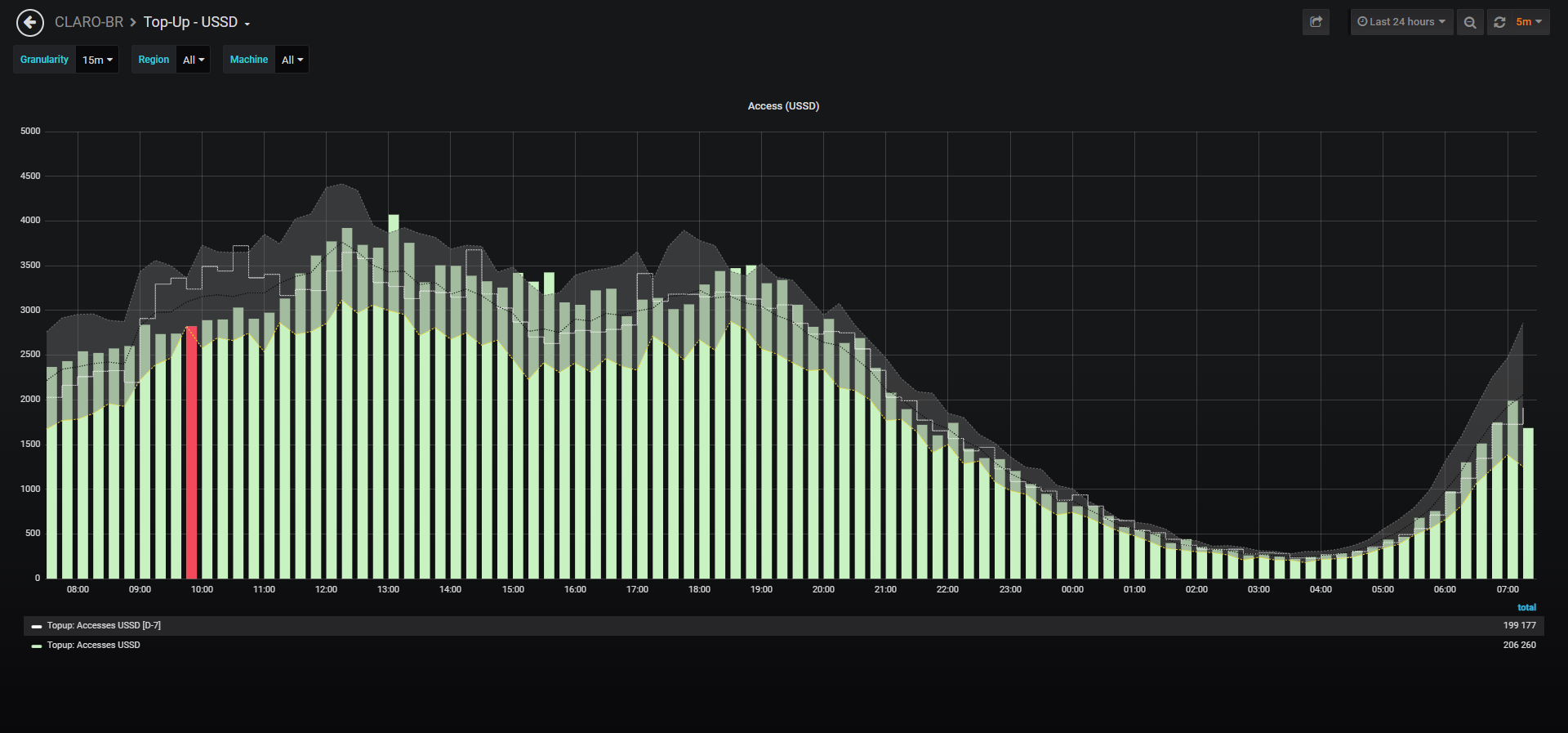Toggle the Topup: Accesses USSD [D-7] series
This screenshot has height=733, width=1568.
pos(104,626)
